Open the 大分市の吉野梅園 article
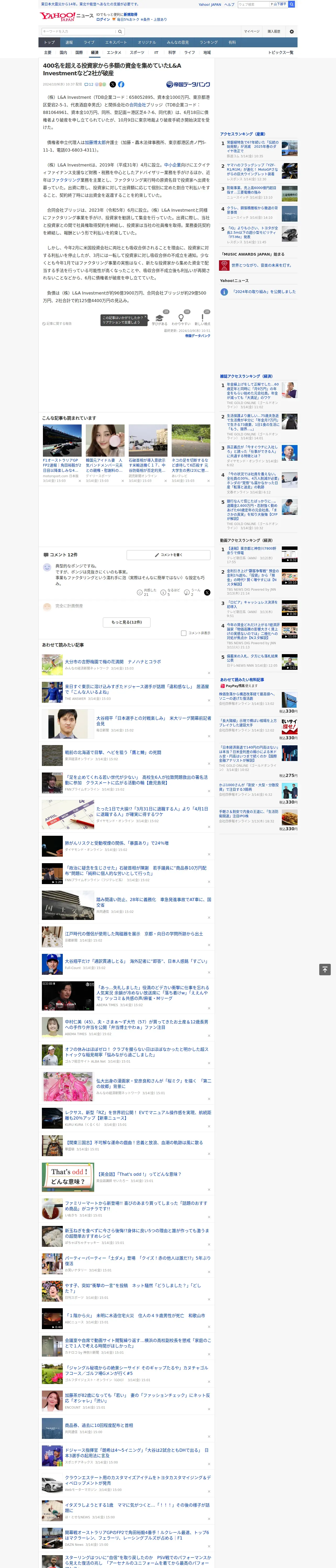The image size is (336, 1568). pos(113,662)
